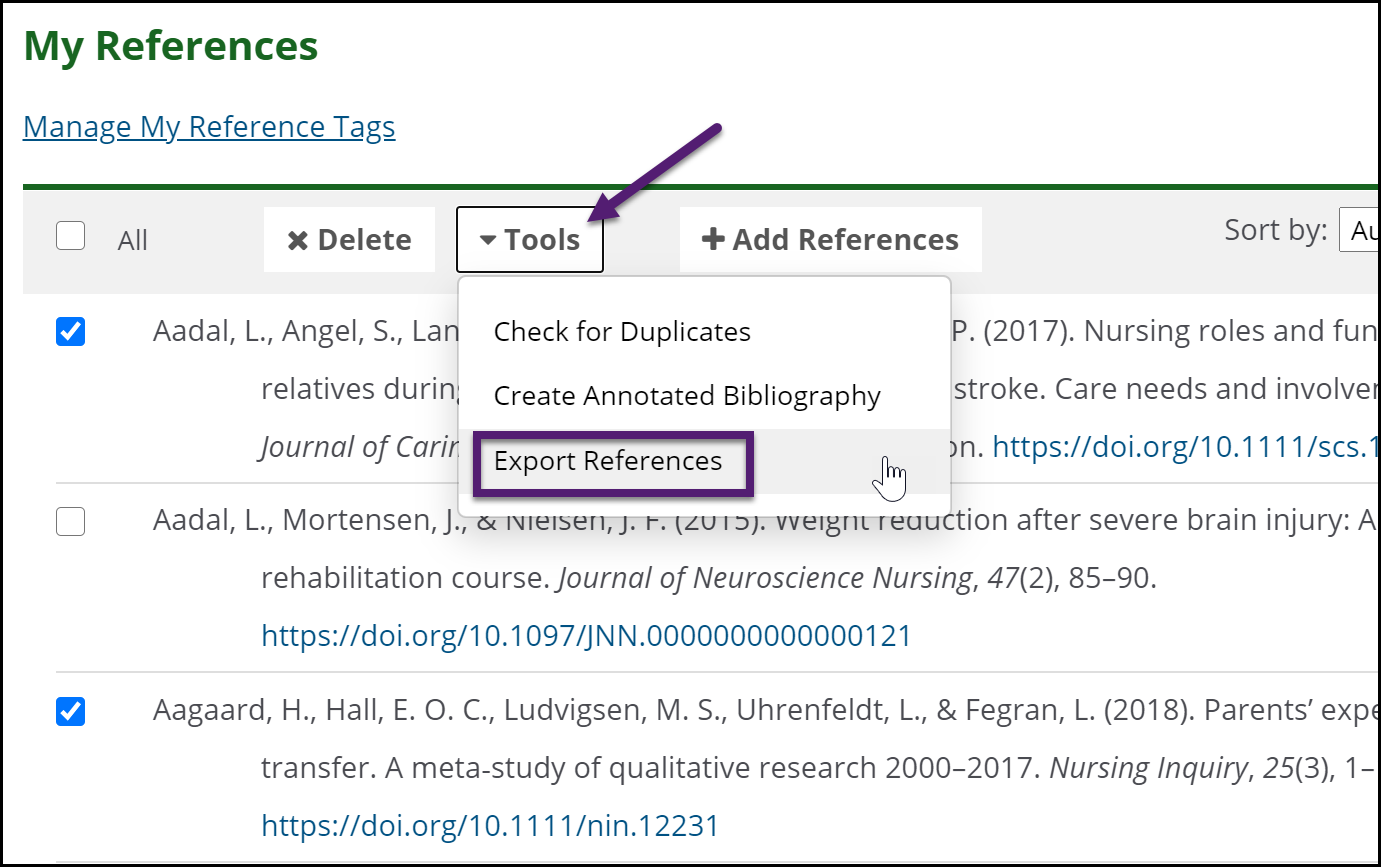Select the All checkbox header
Image resolution: width=1381 pixels, height=867 pixels.
tap(70, 233)
